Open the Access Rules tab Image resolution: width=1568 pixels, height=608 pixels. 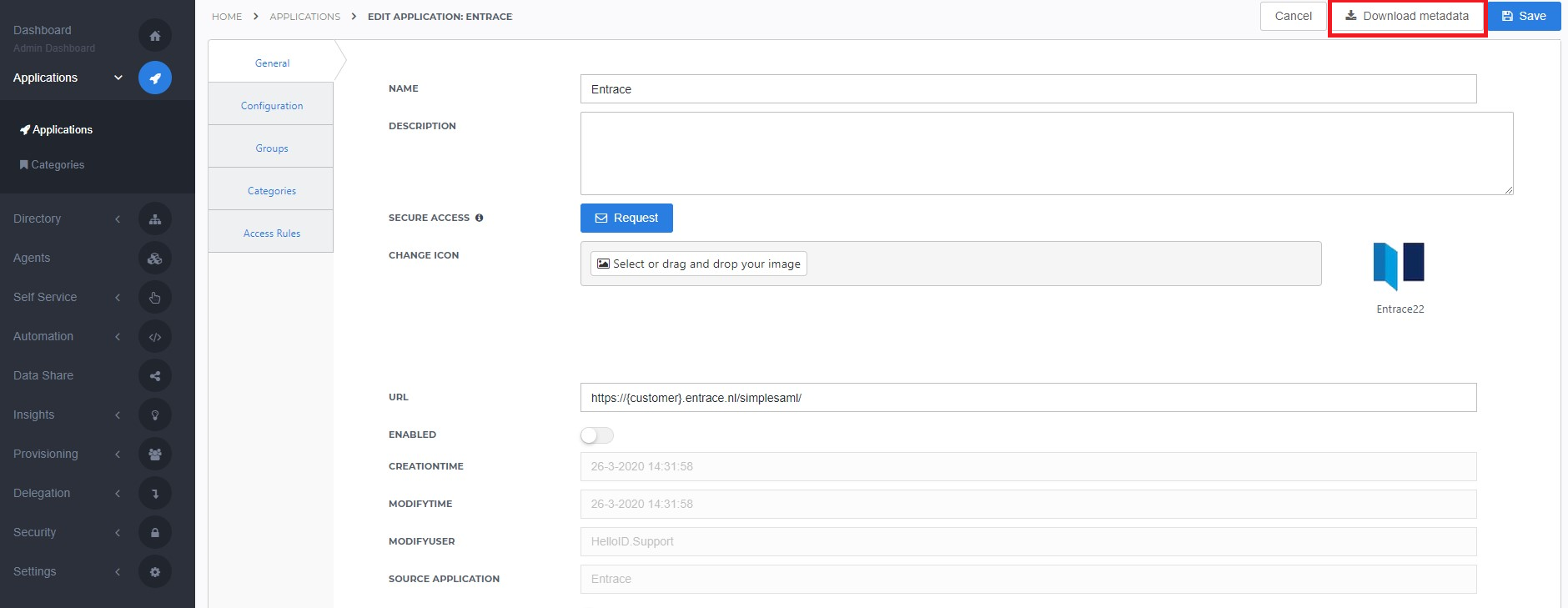[x=271, y=233]
